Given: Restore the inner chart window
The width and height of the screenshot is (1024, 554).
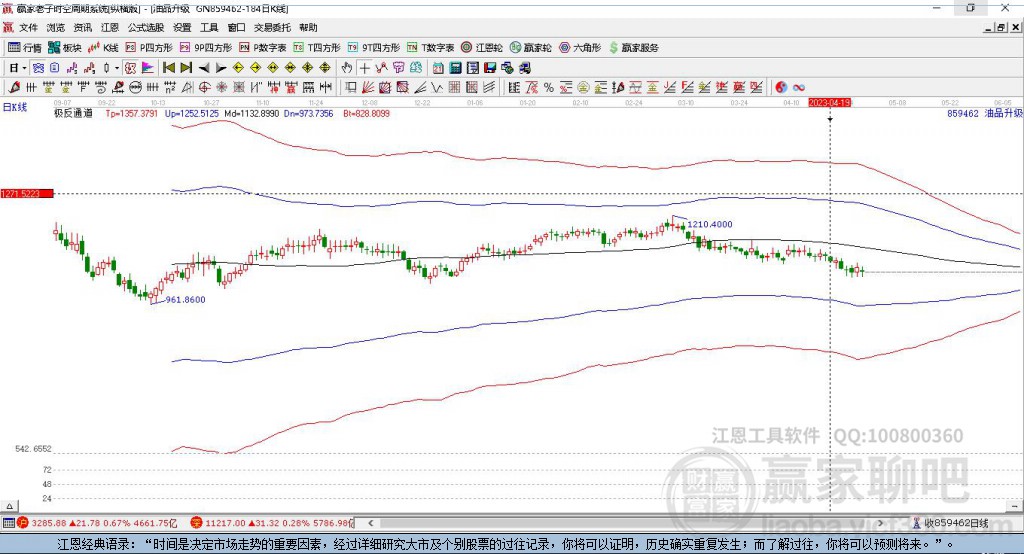Looking at the screenshot, I should [1001, 27].
